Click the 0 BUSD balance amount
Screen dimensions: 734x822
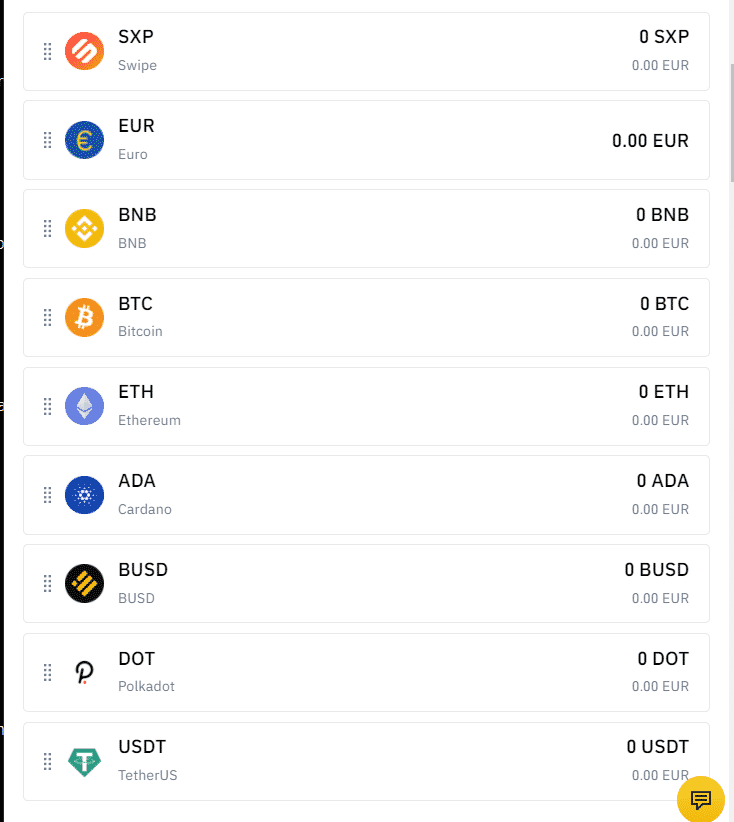656,570
